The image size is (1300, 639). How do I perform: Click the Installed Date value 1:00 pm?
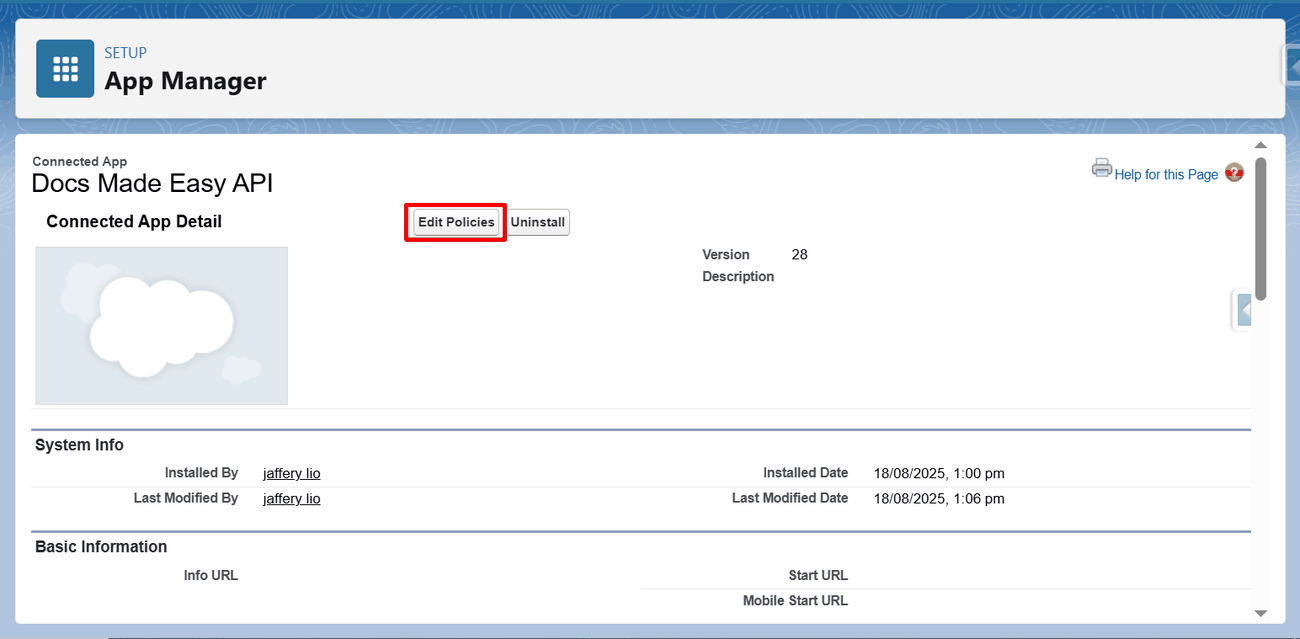(x=939, y=473)
